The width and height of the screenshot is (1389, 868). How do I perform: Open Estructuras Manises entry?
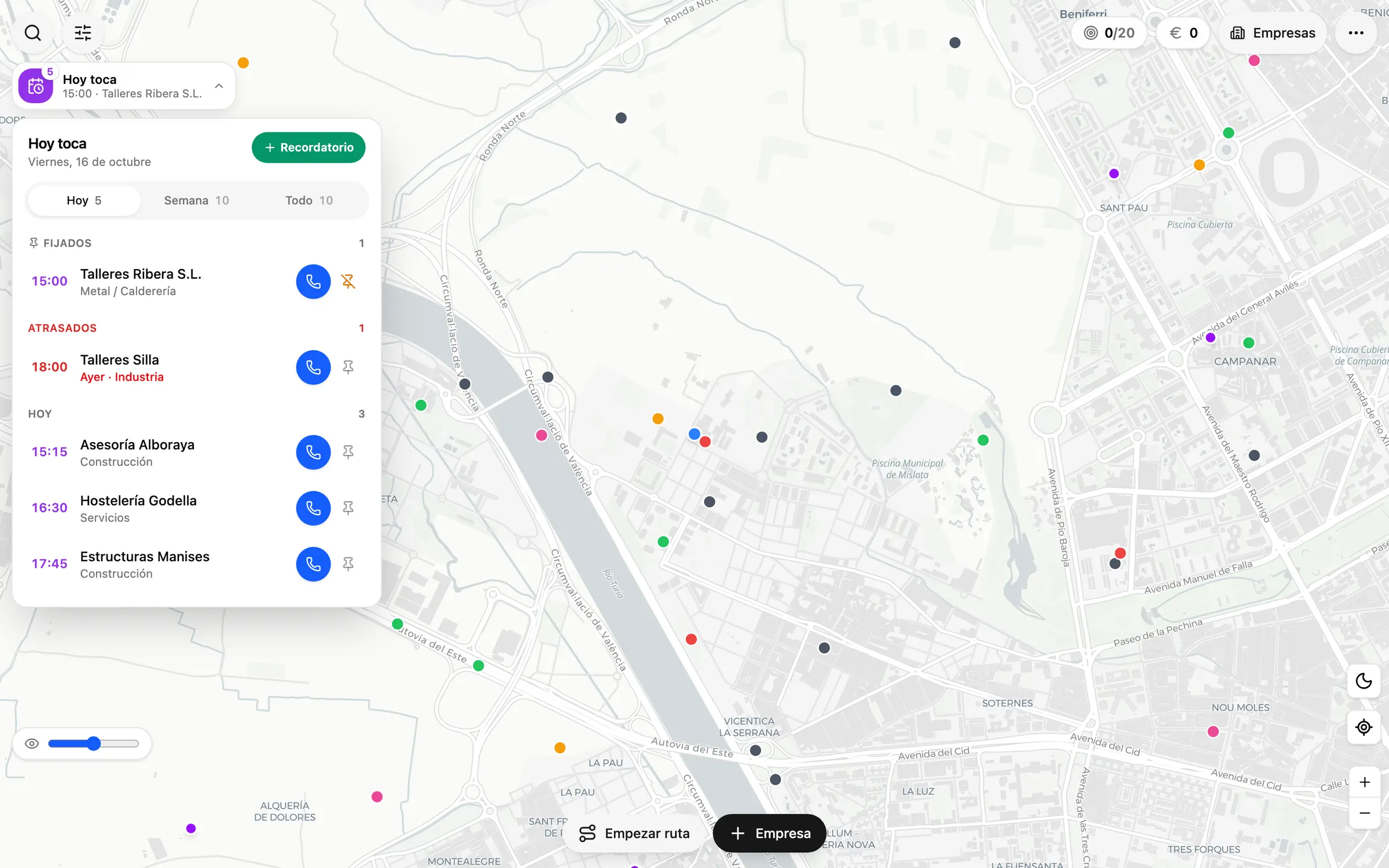[197, 564]
